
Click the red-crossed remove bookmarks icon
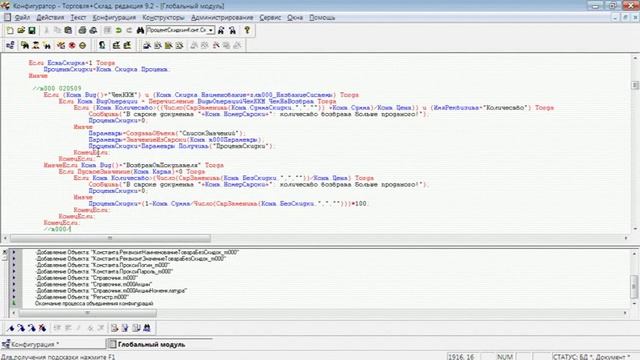pos(42,328)
